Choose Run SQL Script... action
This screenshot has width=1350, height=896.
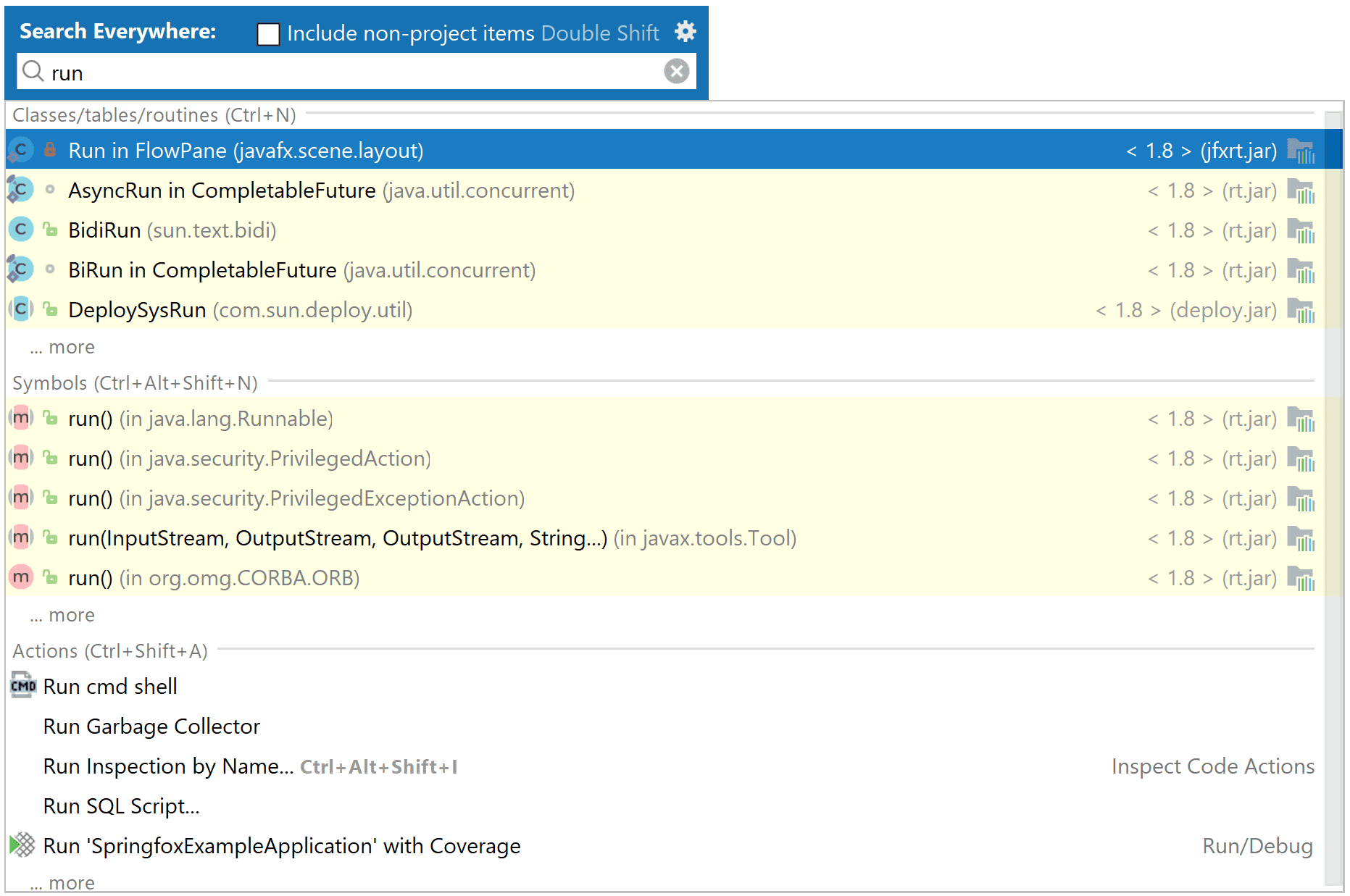(x=121, y=806)
